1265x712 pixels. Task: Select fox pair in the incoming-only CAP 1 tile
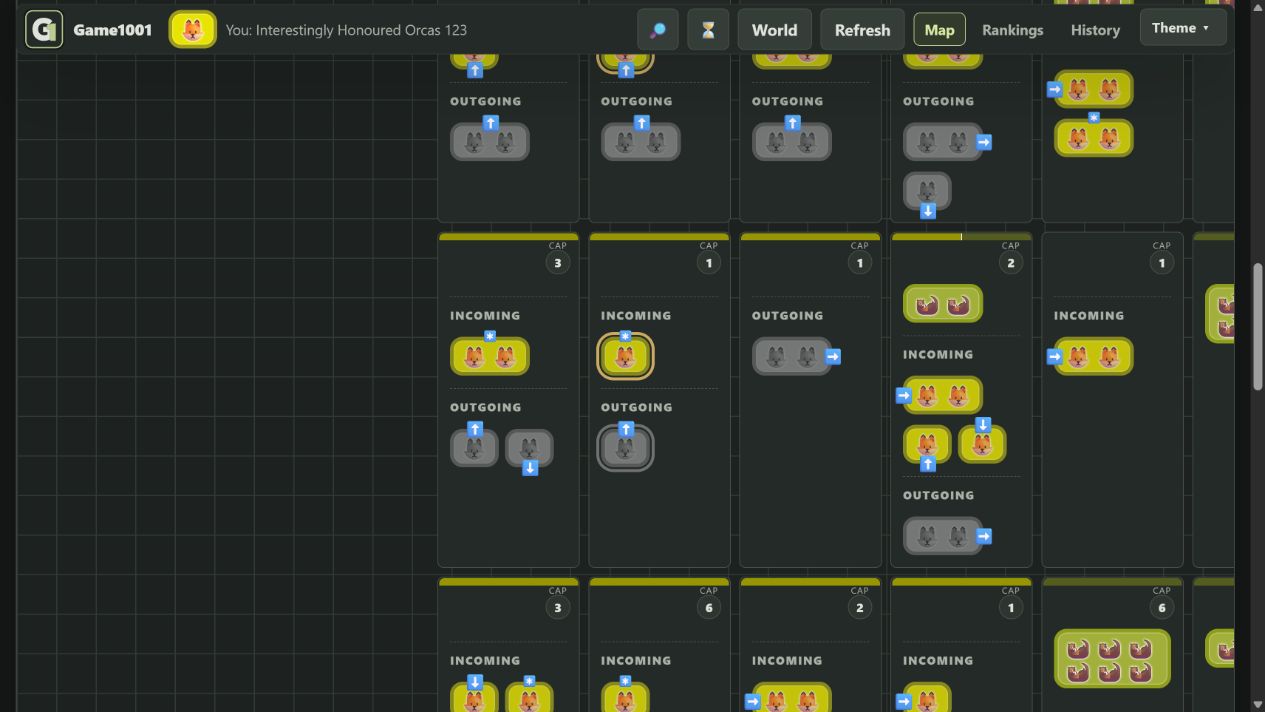[1094, 356]
